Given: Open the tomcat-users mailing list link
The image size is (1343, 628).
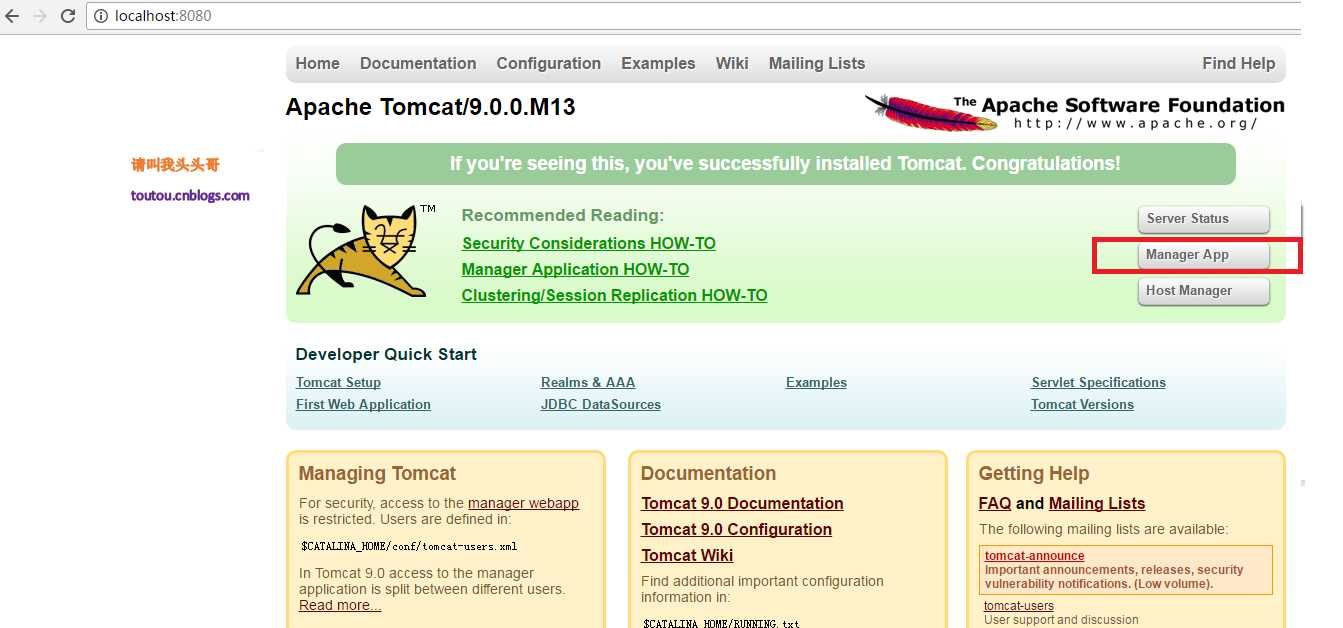Looking at the screenshot, I should [x=1018, y=605].
